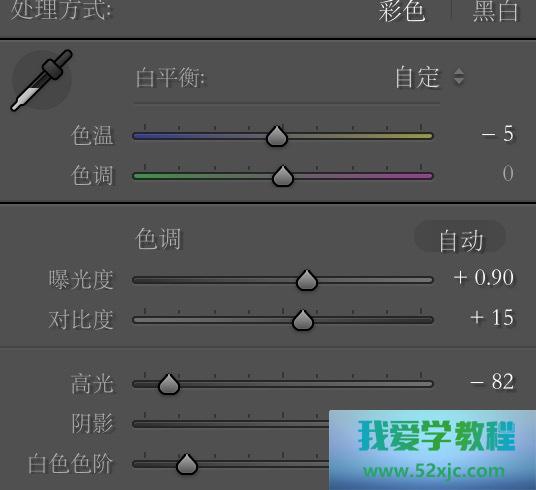
Task: Click the 对比度 contrast slider handle
Action: tap(303, 320)
